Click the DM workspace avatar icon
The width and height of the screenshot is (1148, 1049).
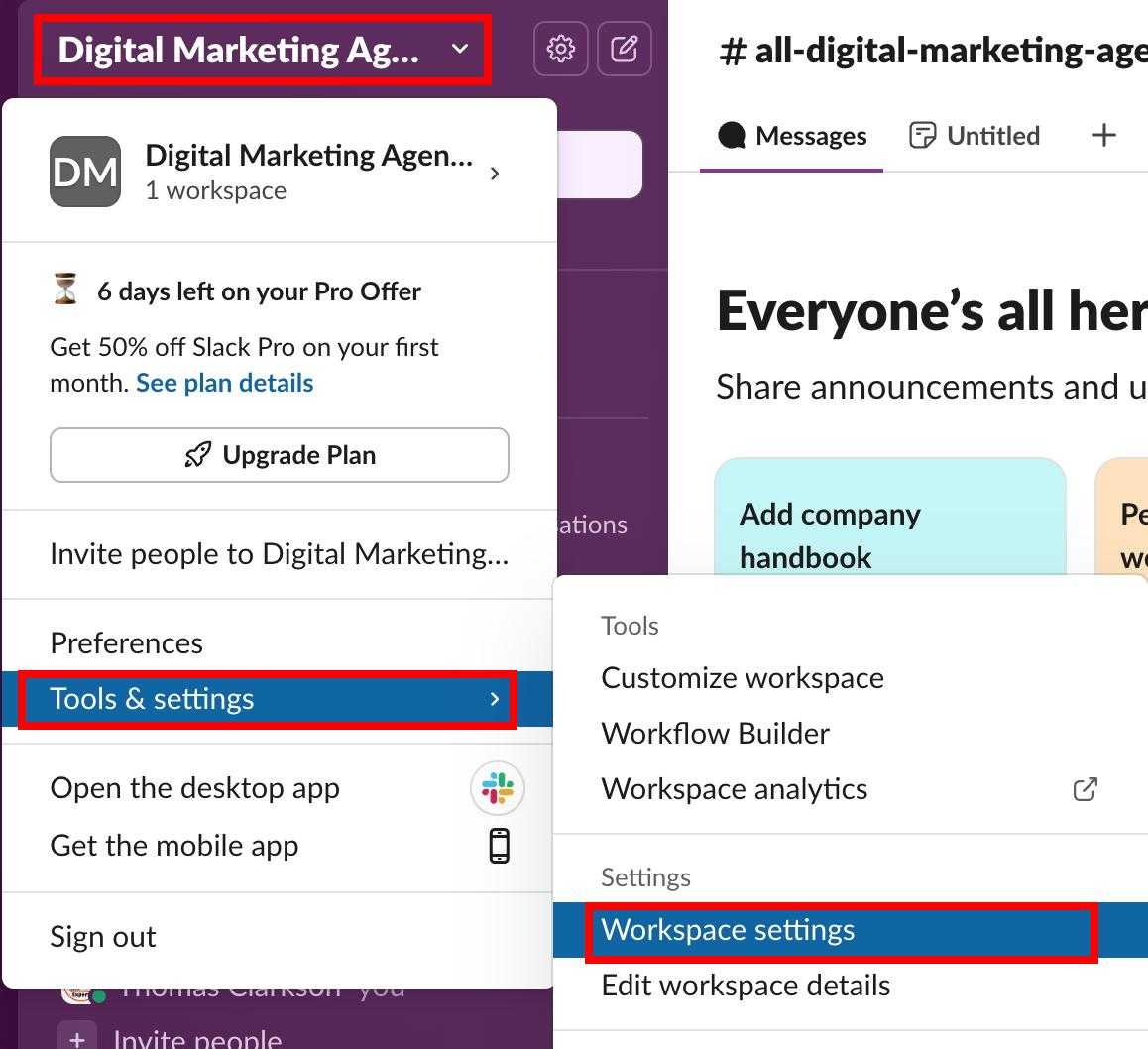(x=85, y=172)
